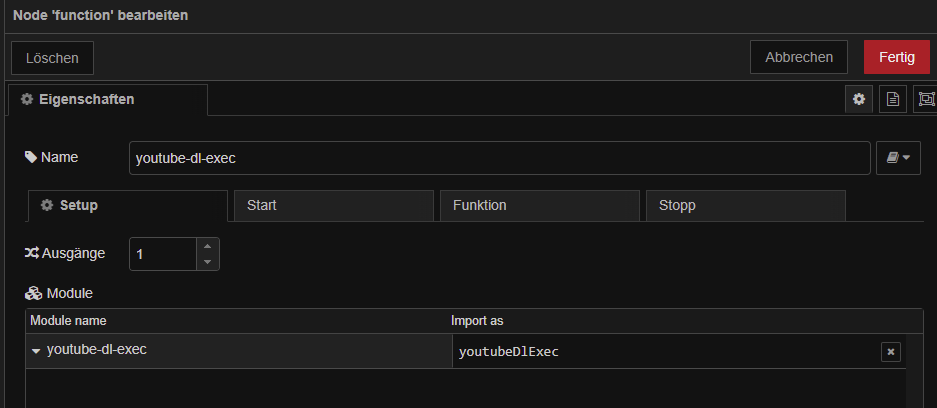Edit the Import as youtubeDlExec field

pyautogui.click(x=666, y=352)
